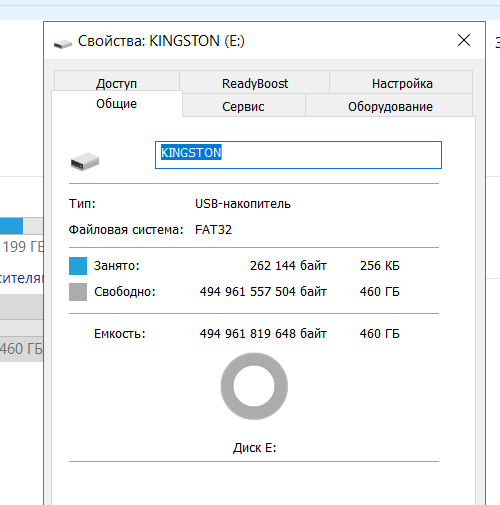The image size is (500, 505).
Task: Click the Тип label
Action: 82,203
